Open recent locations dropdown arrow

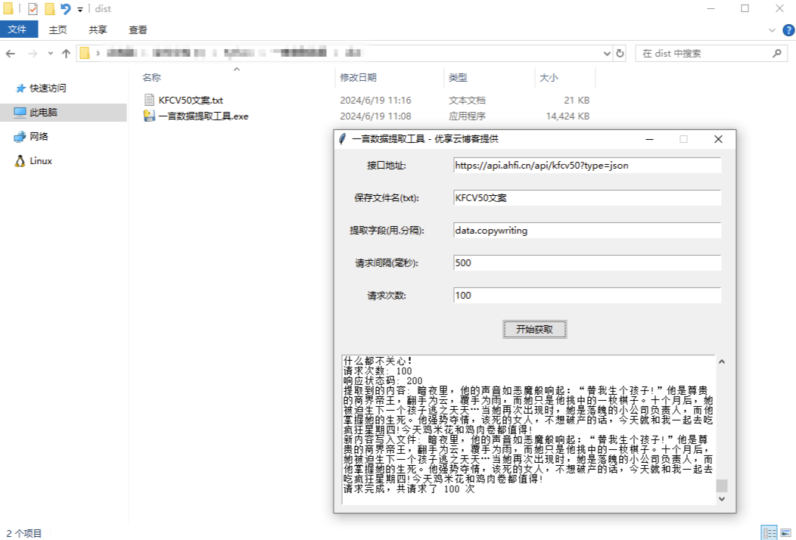pos(50,53)
